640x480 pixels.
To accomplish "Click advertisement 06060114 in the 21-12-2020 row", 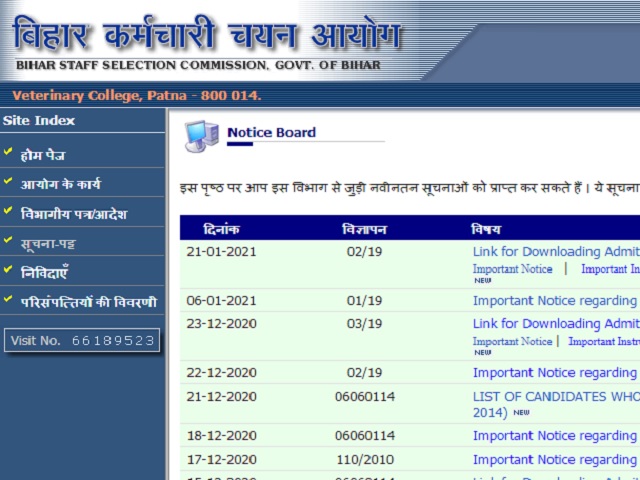I will click(365, 397).
